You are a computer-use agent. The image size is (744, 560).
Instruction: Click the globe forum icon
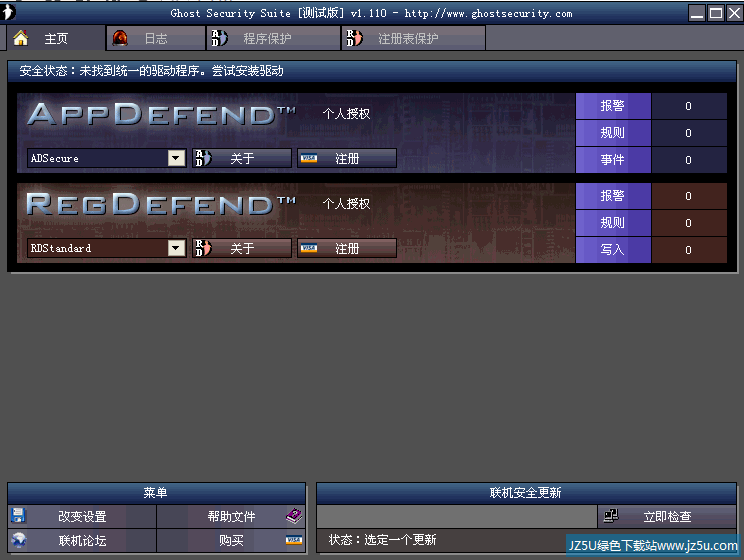click(x=19, y=540)
